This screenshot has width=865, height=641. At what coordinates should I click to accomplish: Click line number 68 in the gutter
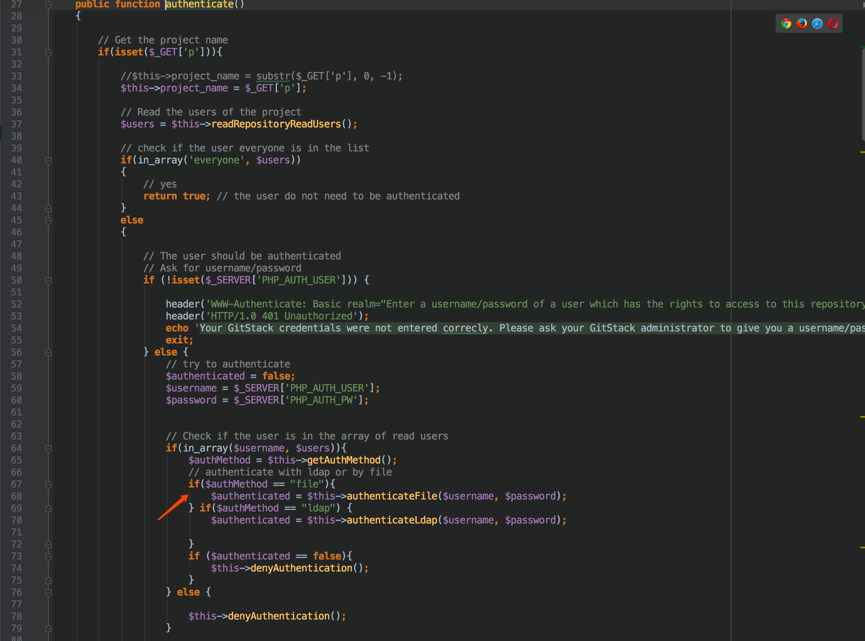pyautogui.click(x=16, y=496)
